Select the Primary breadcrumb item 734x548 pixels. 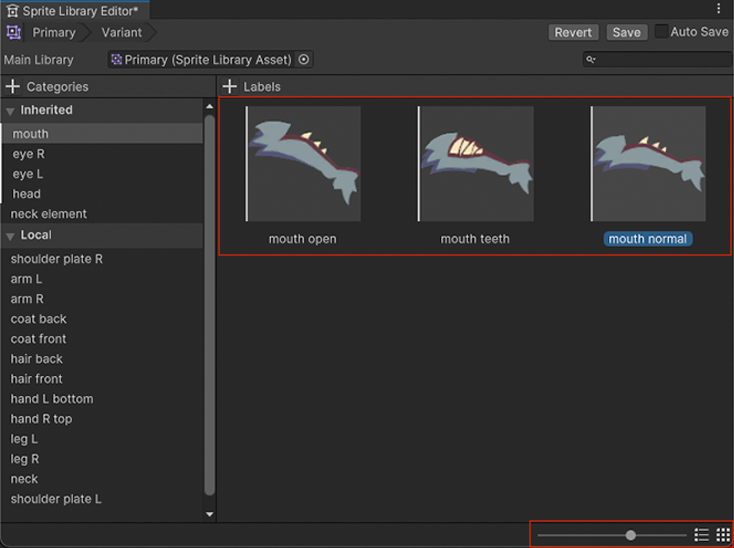[54, 32]
